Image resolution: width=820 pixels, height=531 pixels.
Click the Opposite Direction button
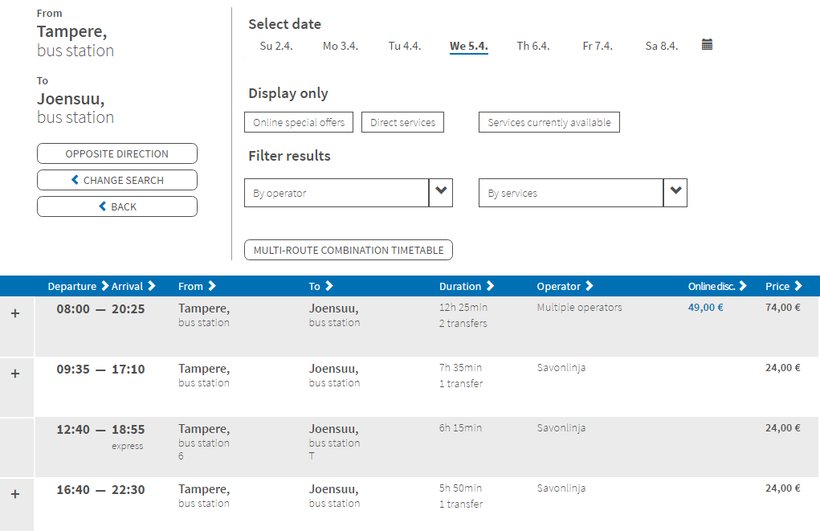(x=117, y=154)
